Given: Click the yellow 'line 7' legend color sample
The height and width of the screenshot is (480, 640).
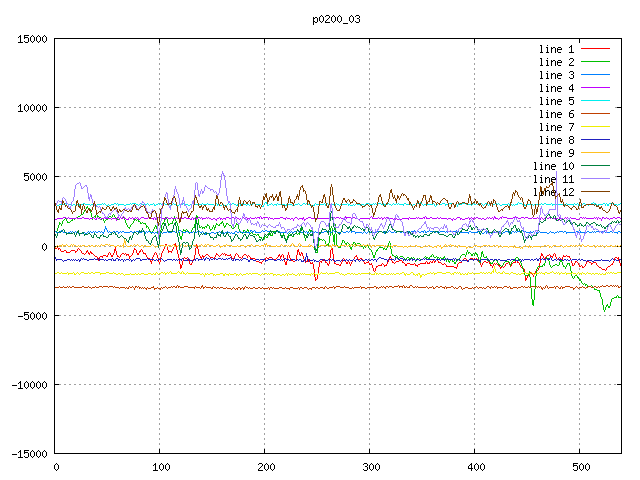Looking at the screenshot, I should tap(596, 127).
